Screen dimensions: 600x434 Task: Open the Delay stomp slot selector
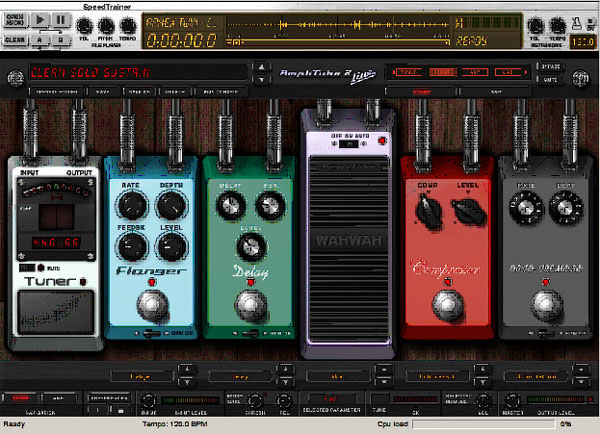coord(240,377)
